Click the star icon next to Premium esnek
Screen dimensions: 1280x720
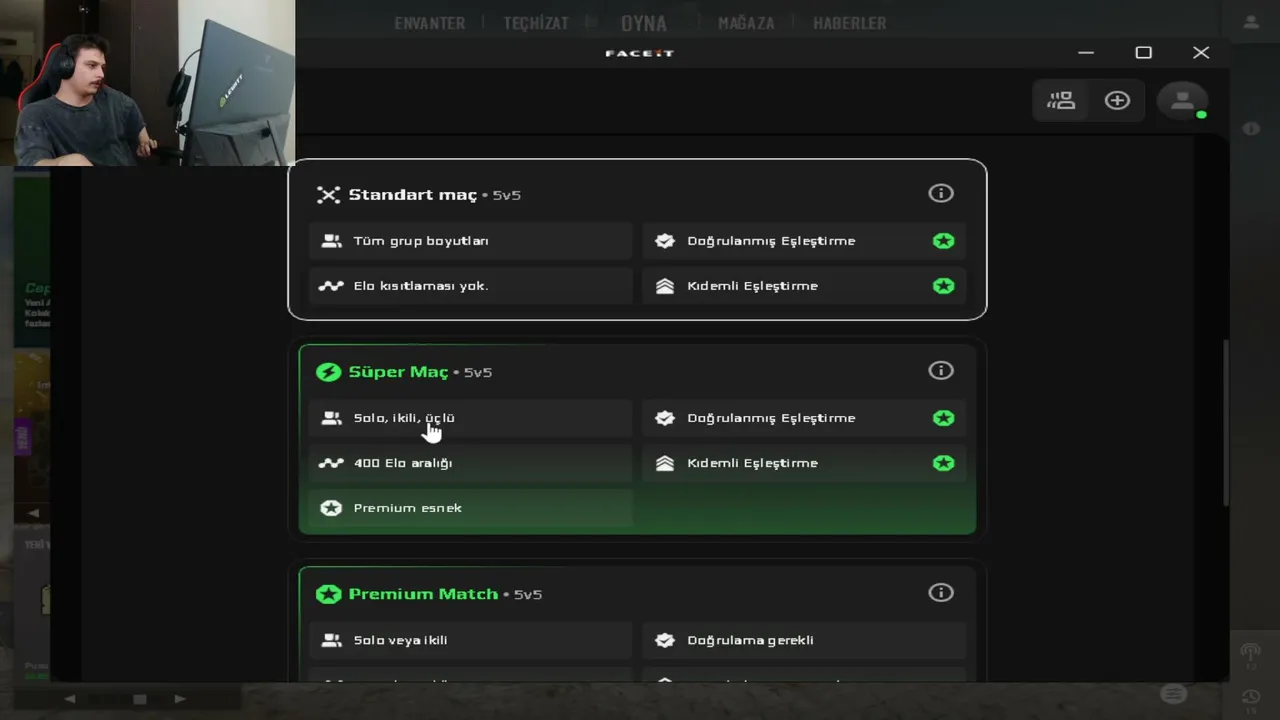(331, 508)
